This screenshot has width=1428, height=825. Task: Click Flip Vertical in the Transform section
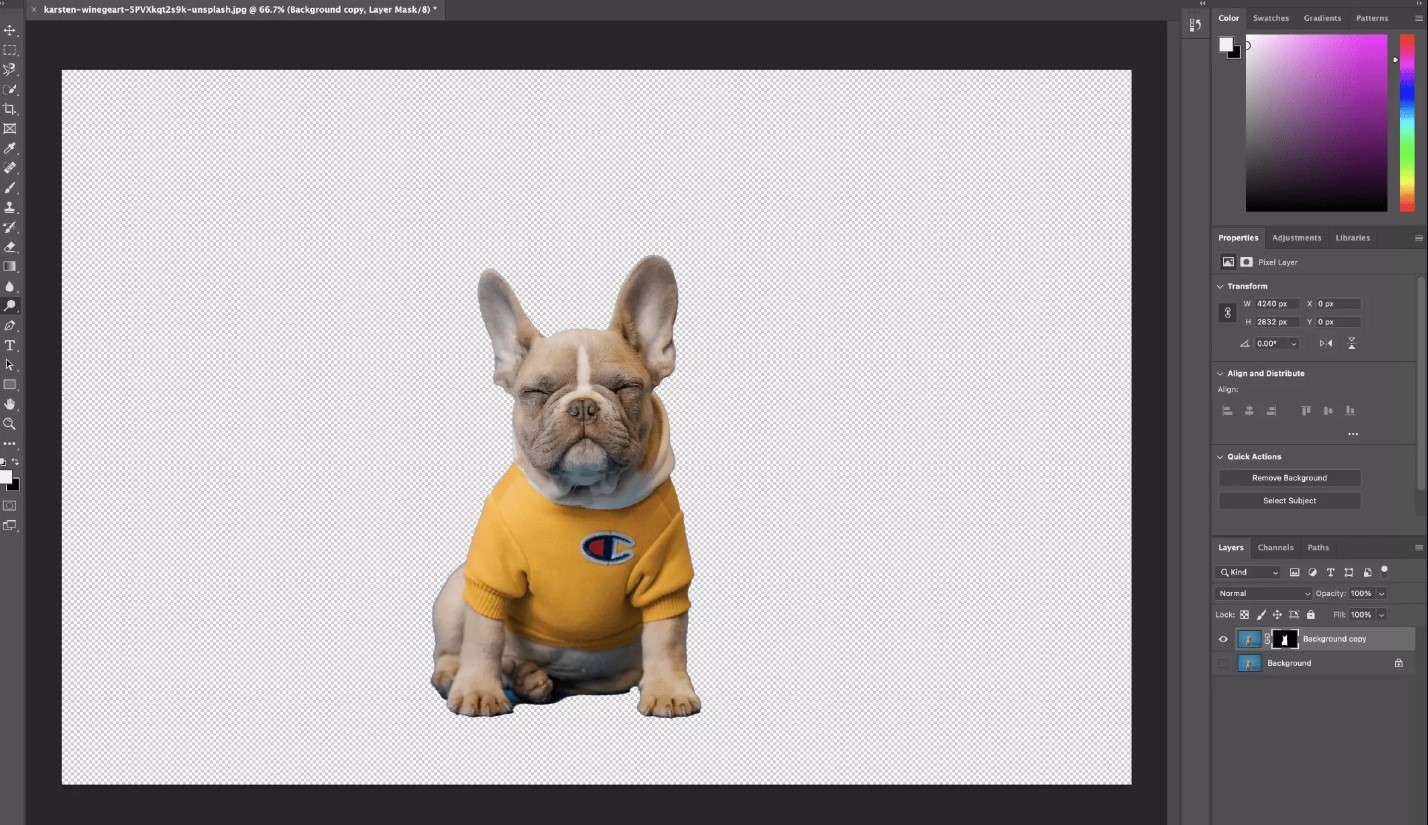click(x=1352, y=343)
